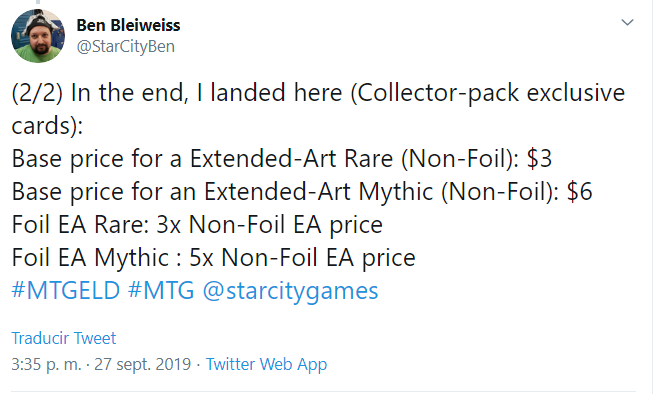Click the Extended-Art Mythic $6 line

pos(302,192)
